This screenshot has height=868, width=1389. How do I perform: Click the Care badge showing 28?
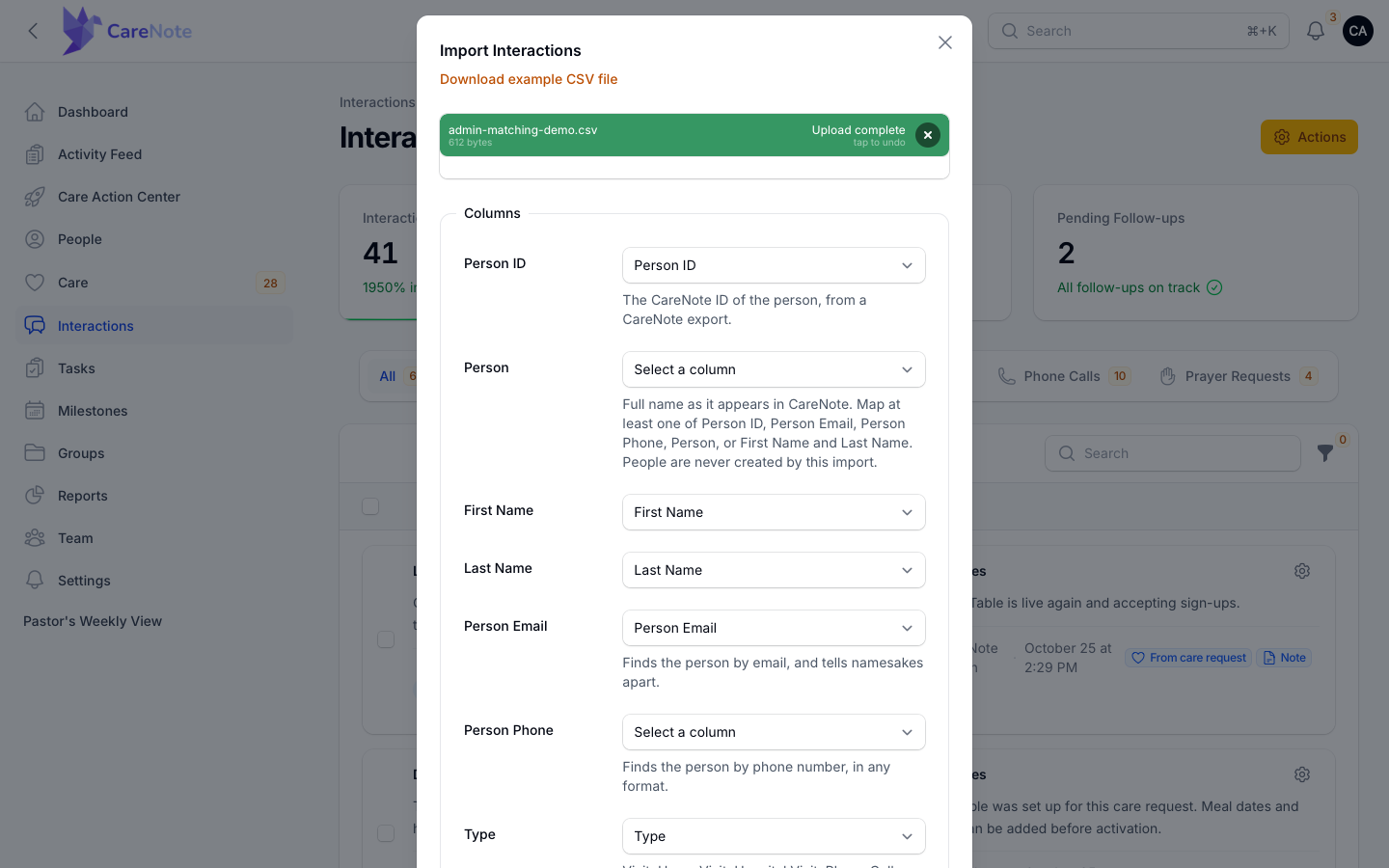(270, 283)
